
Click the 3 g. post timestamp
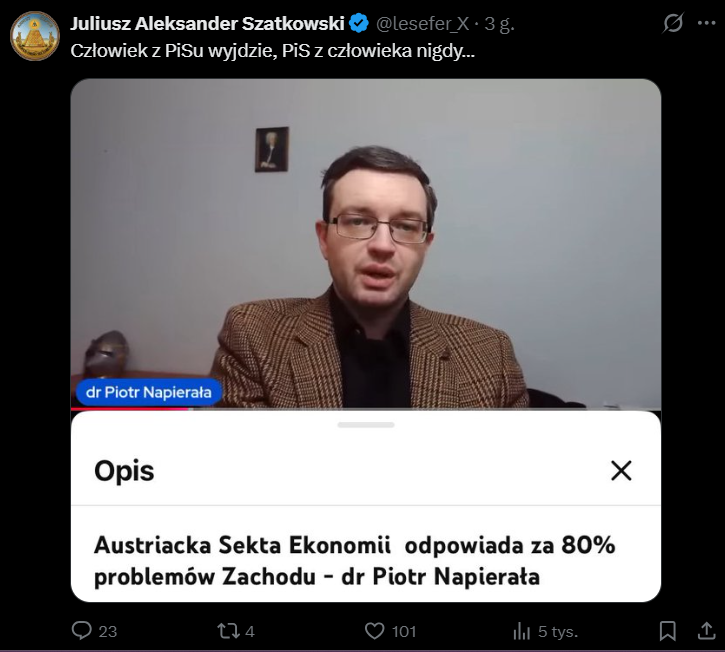tap(499, 24)
